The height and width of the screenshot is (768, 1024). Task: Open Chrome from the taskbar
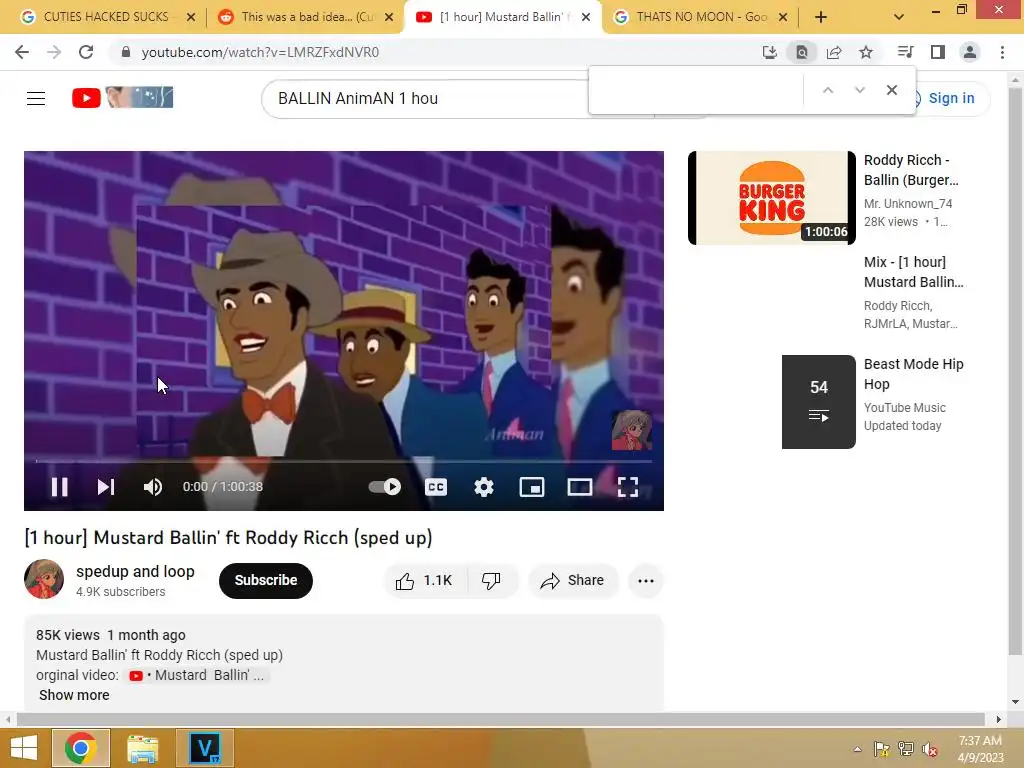(x=80, y=748)
